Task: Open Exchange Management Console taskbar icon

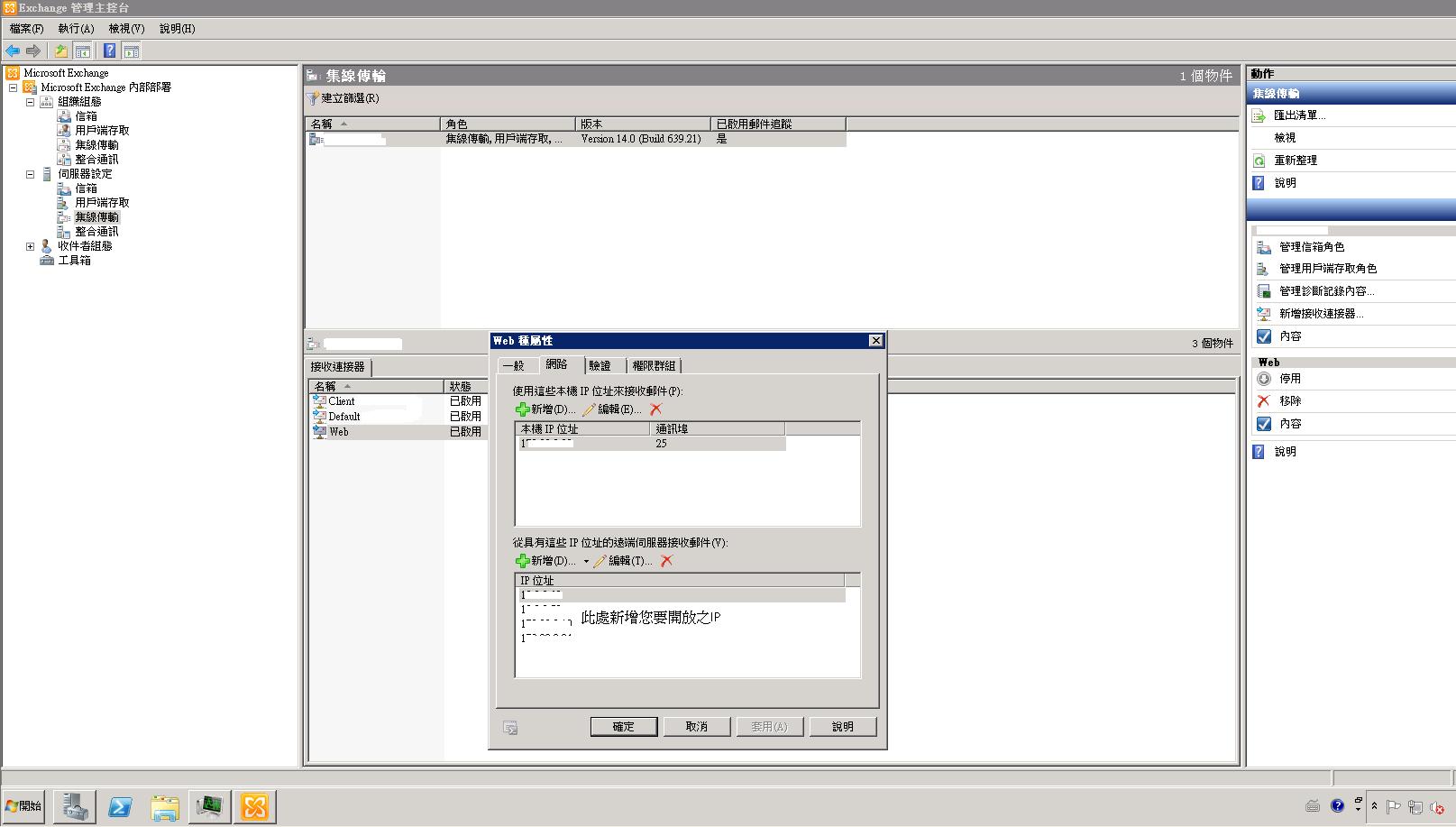Action: point(254,806)
